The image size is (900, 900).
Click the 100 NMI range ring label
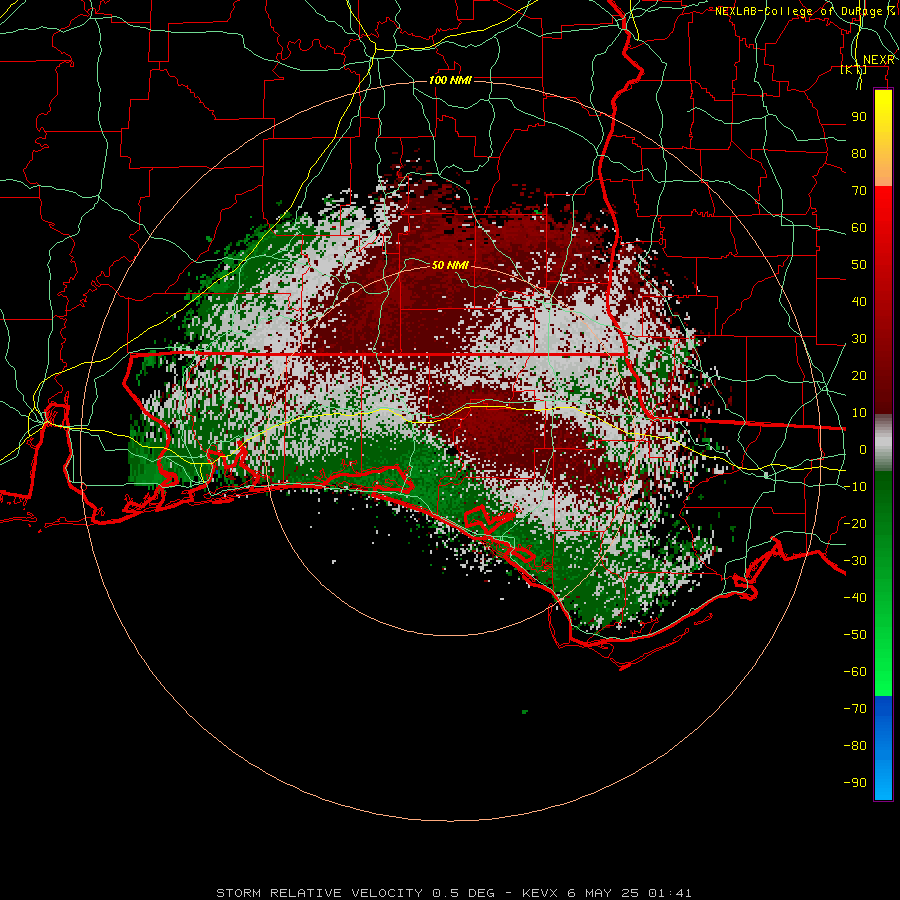tap(451, 80)
